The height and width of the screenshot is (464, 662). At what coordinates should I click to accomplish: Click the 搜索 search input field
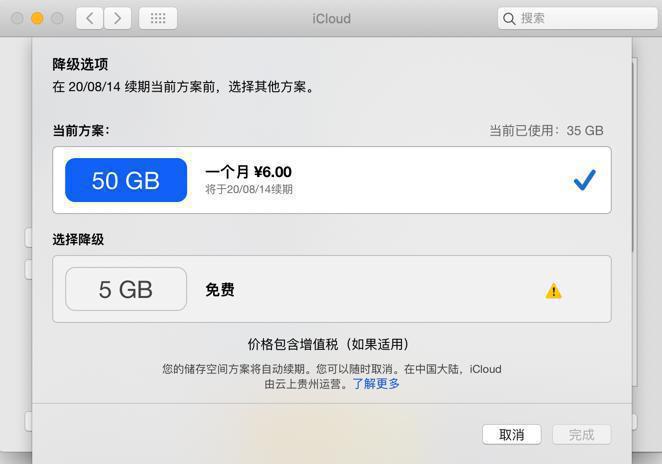pos(578,18)
